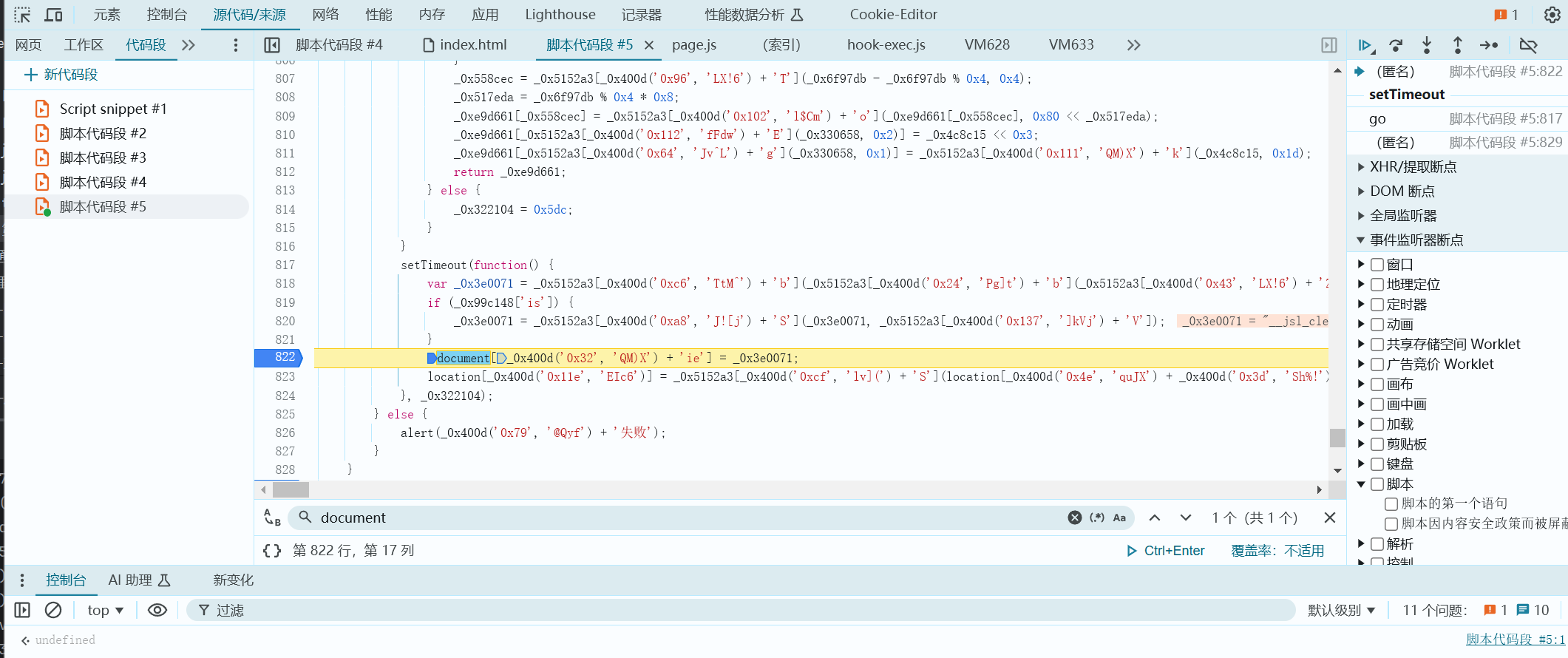Check 脚本的第一个语句 checkbox
The height and width of the screenshot is (658, 1568).
(1391, 504)
